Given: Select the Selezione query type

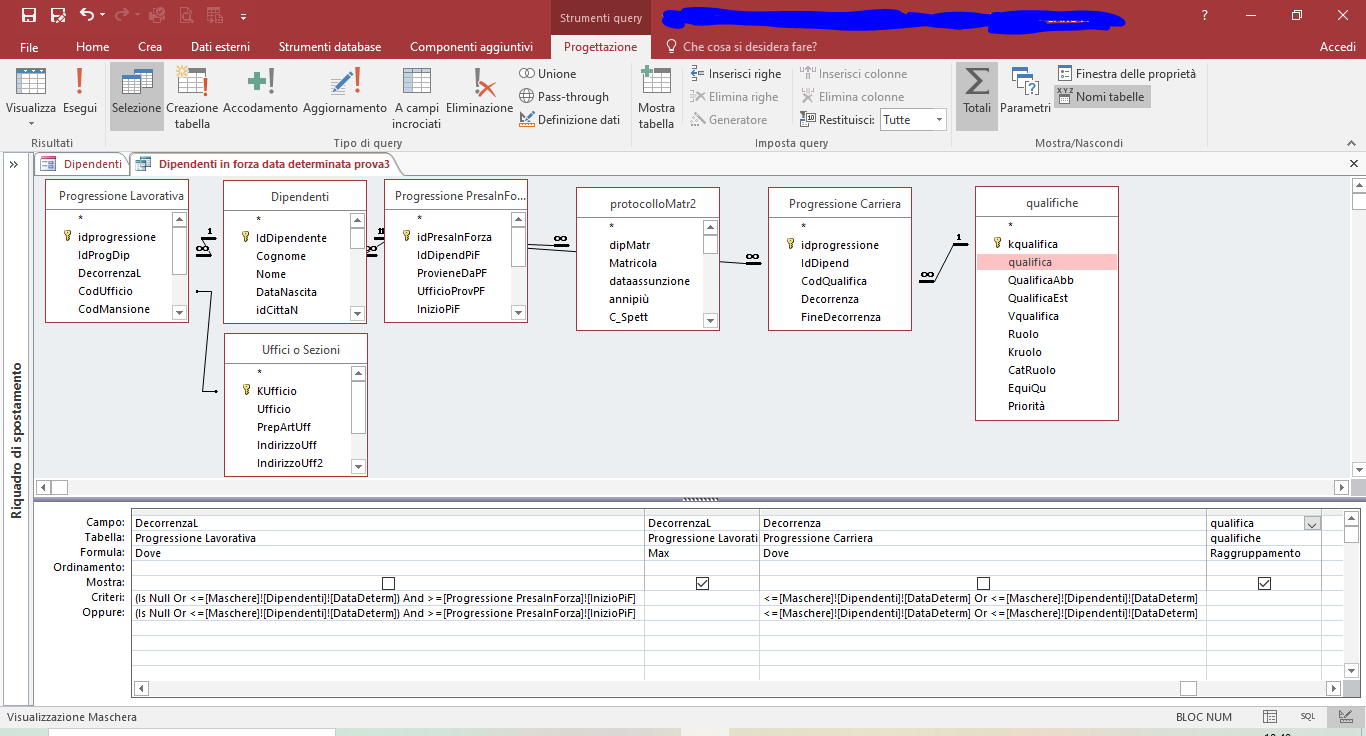Looking at the screenshot, I should point(136,97).
